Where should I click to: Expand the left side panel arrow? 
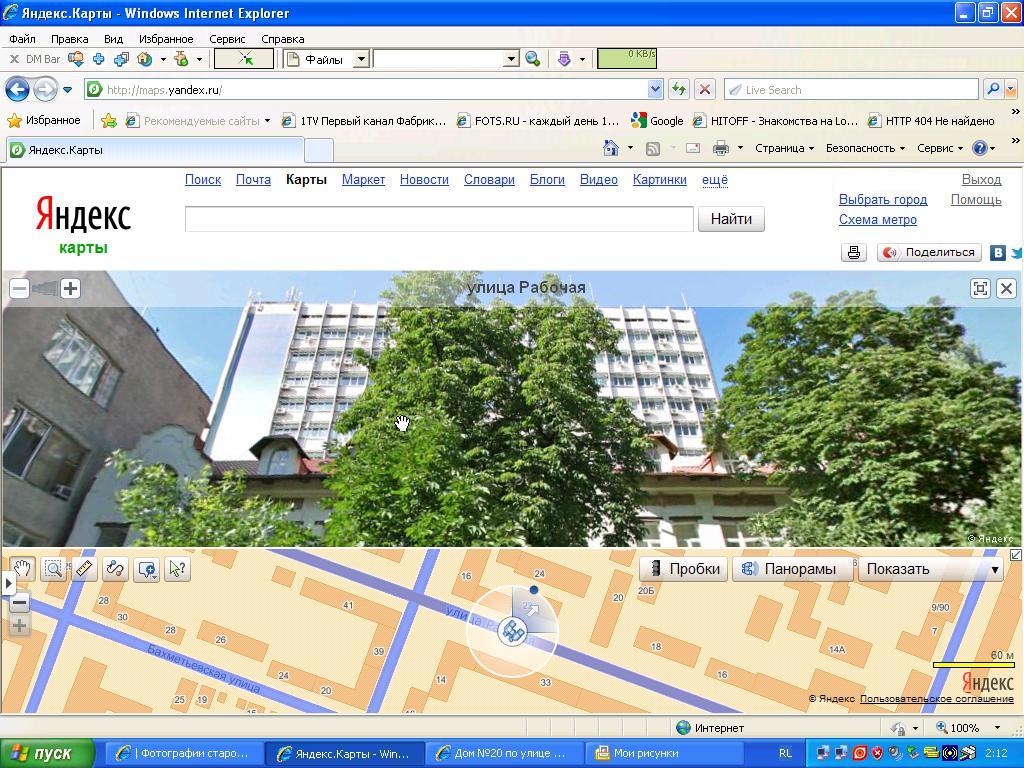click(8, 583)
